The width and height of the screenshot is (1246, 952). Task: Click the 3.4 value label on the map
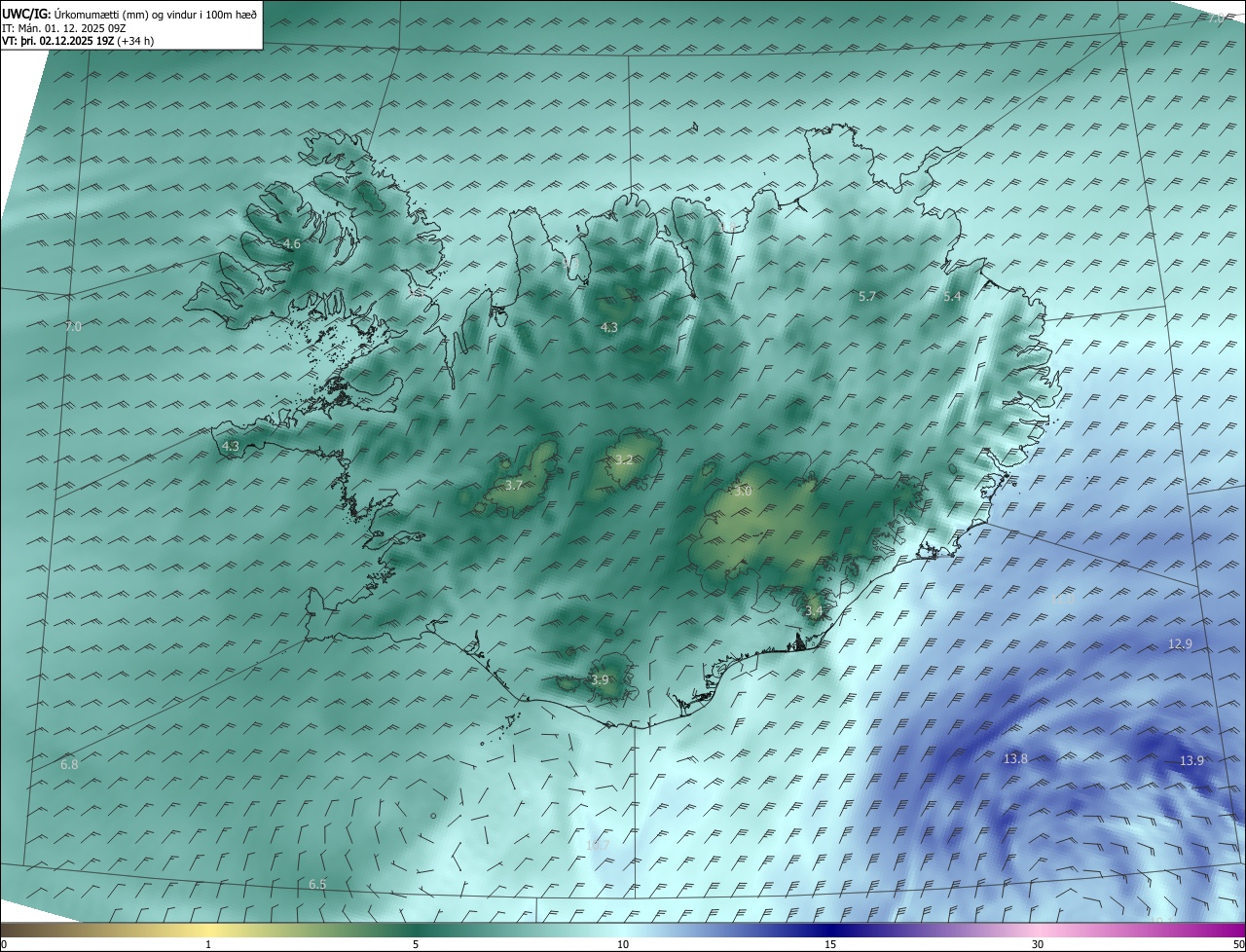pos(814,611)
